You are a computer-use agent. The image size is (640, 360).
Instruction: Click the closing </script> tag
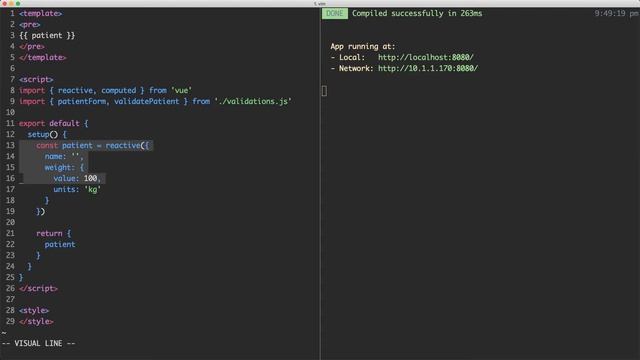click(x=38, y=289)
